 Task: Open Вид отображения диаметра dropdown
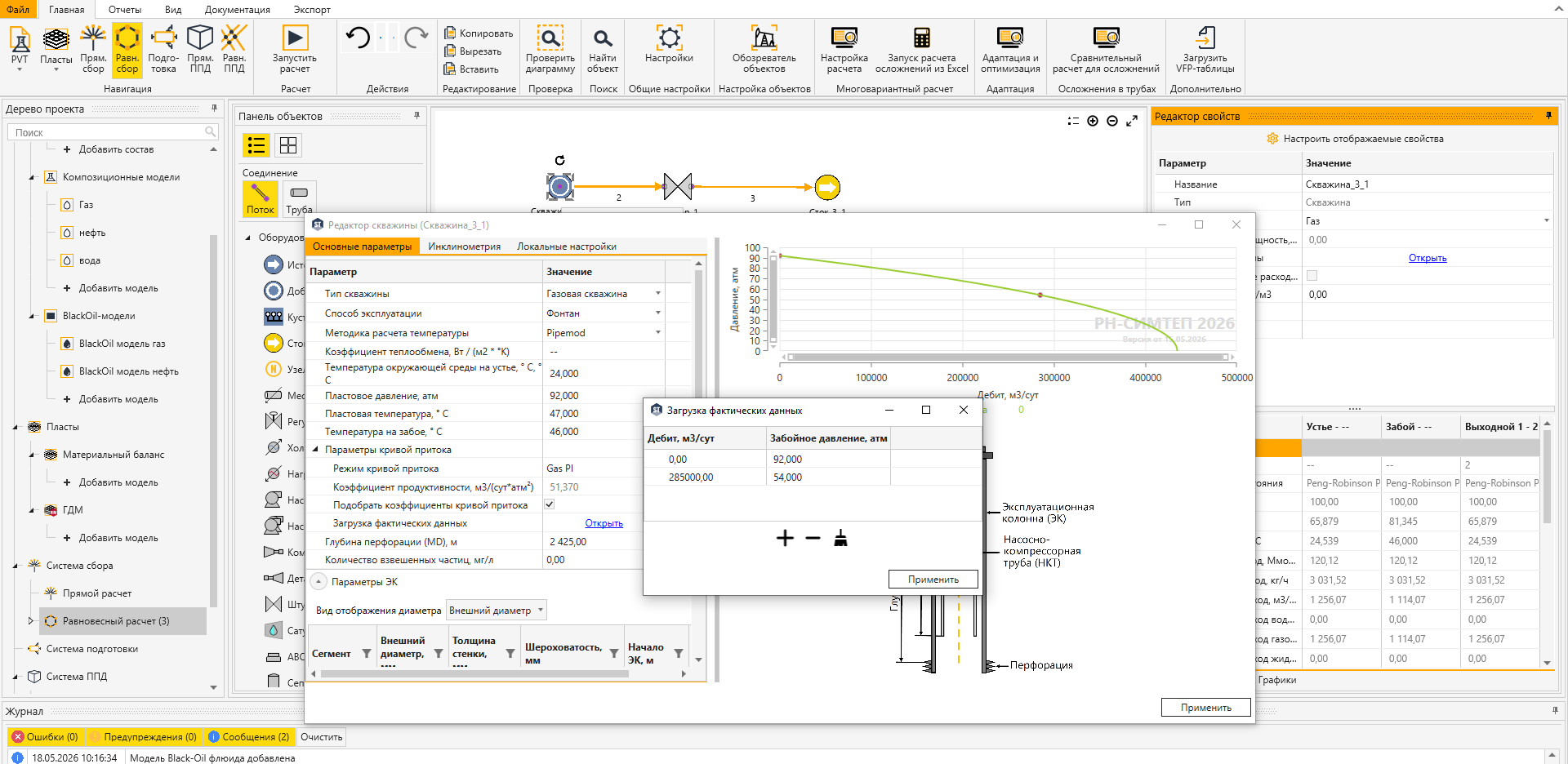pyautogui.click(x=497, y=611)
